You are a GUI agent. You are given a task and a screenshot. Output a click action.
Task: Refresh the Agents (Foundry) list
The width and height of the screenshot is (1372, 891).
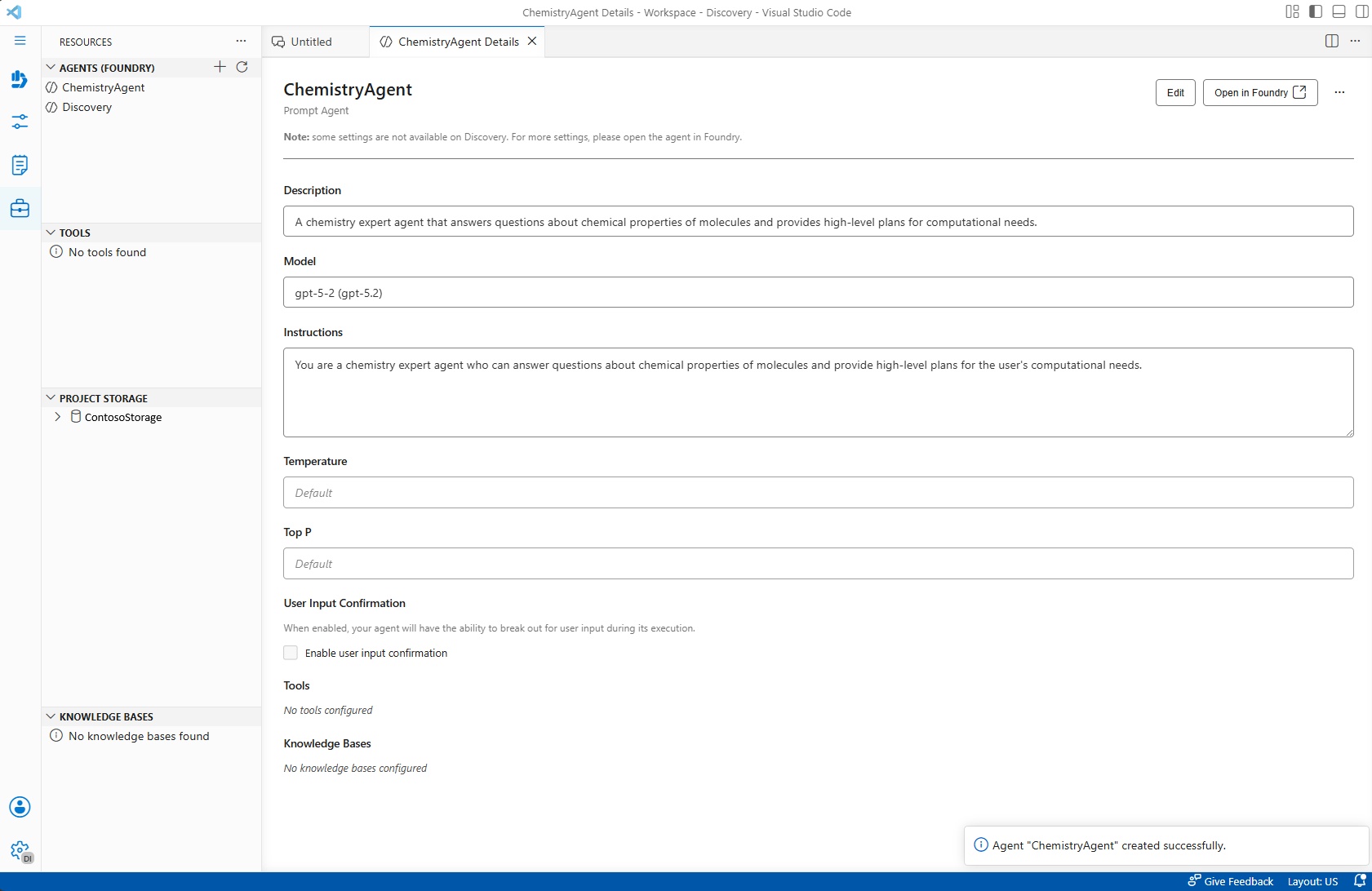coord(242,67)
